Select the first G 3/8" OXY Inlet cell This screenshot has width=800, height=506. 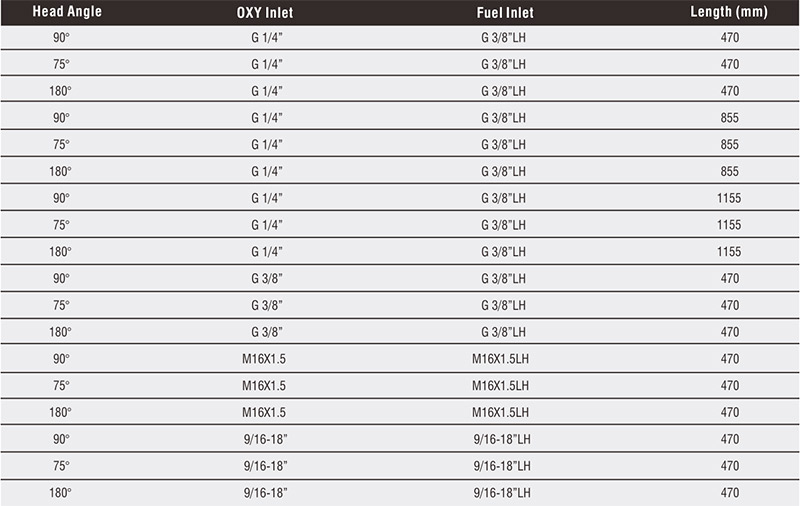point(266,279)
